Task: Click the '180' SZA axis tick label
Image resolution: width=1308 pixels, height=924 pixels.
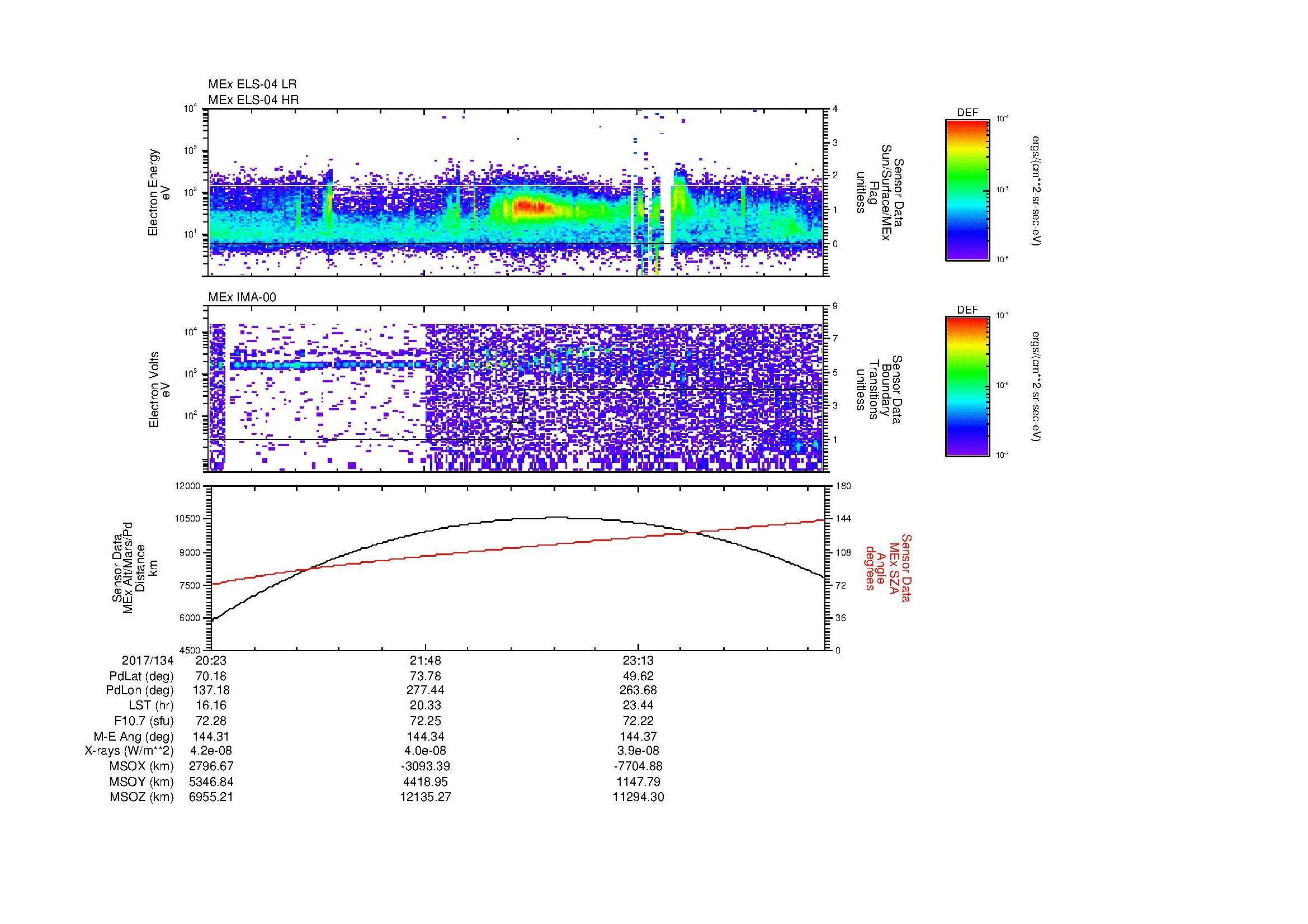Action: [x=843, y=486]
